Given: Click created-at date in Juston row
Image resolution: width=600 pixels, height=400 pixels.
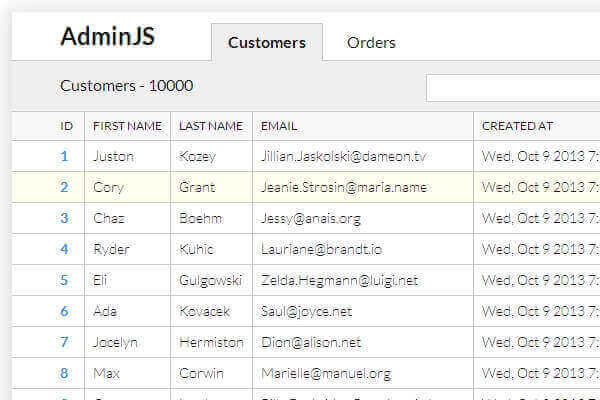Looking at the screenshot, I should click(x=541, y=156).
